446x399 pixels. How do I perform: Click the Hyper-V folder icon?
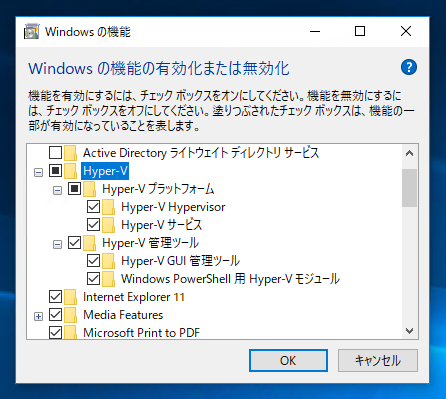(71, 171)
